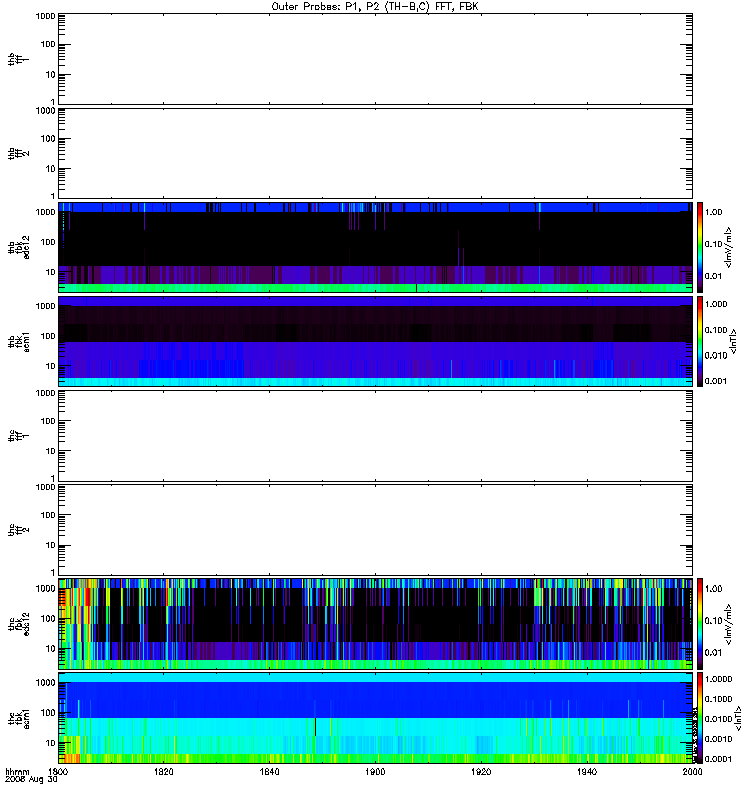Click the '1900' time axis label
This screenshot has width=750, height=800.
pyautogui.click(x=375, y=772)
